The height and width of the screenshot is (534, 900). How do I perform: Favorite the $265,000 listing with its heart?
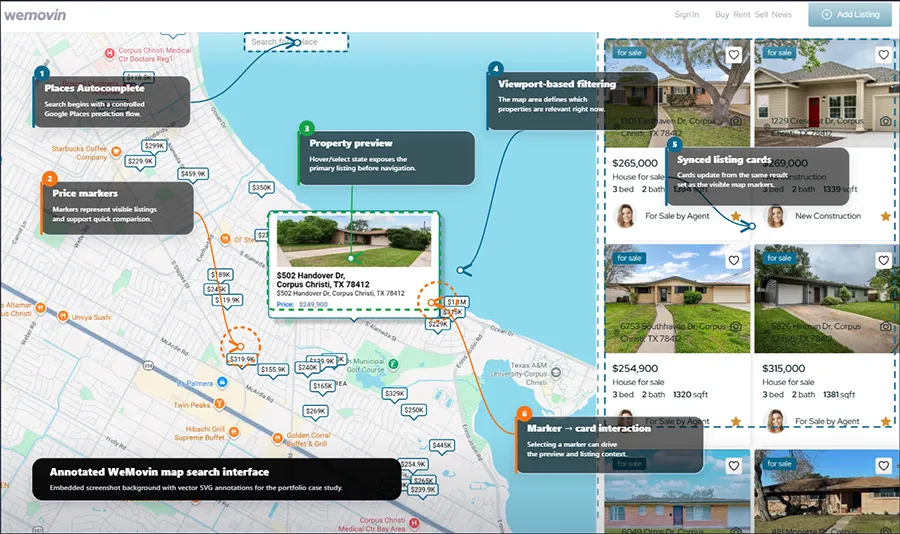pos(734,55)
